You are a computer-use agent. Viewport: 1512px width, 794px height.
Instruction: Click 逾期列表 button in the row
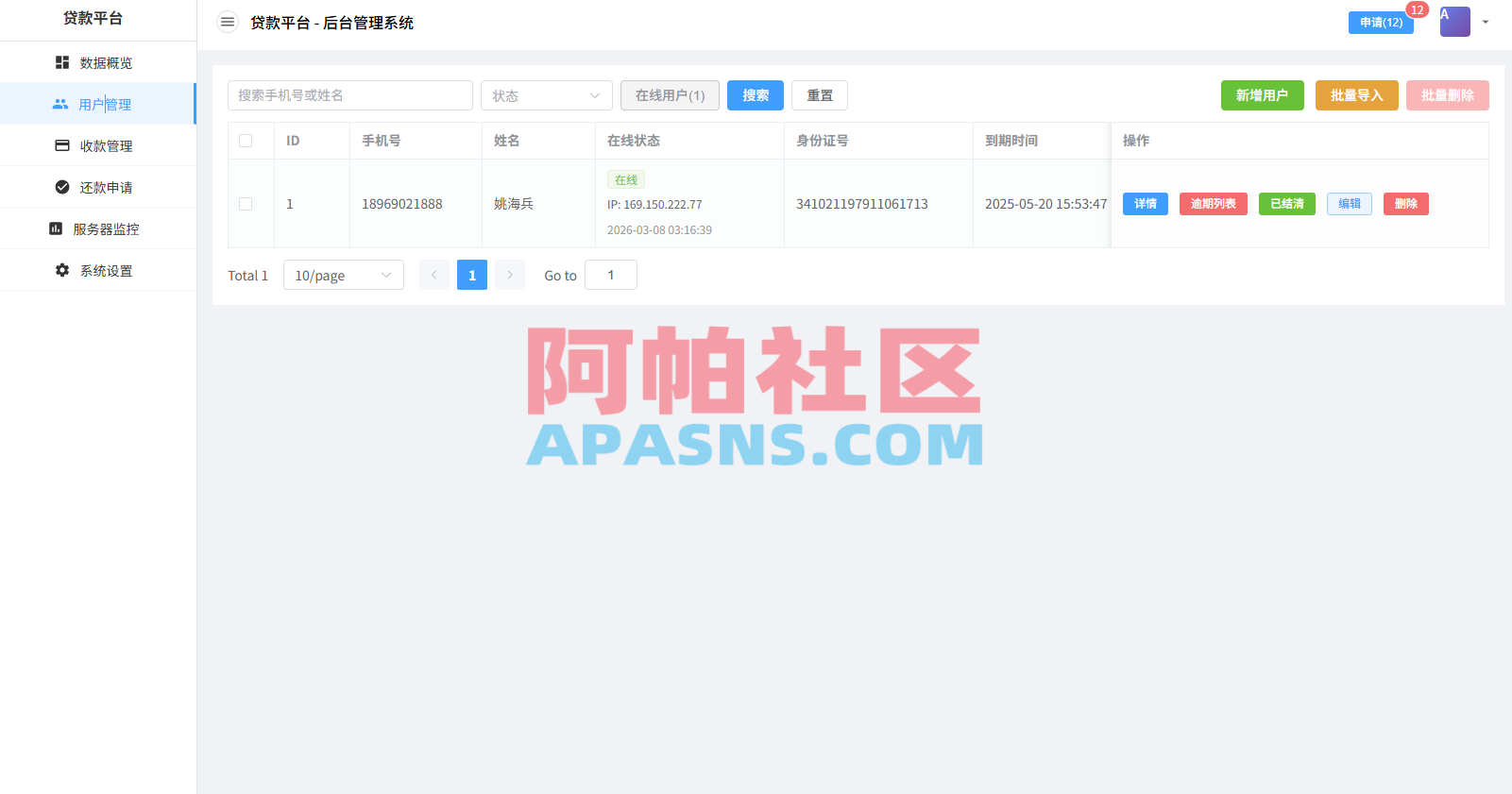pos(1214,204)
